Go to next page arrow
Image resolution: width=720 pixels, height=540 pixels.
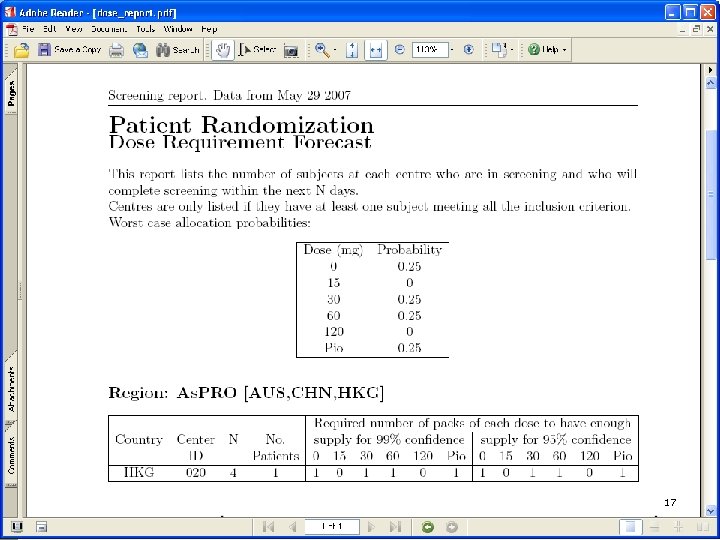coord(371,527)
